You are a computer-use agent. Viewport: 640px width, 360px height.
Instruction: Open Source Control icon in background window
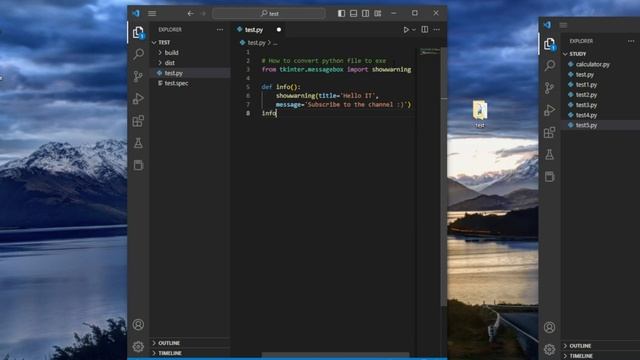click(550, 88)
